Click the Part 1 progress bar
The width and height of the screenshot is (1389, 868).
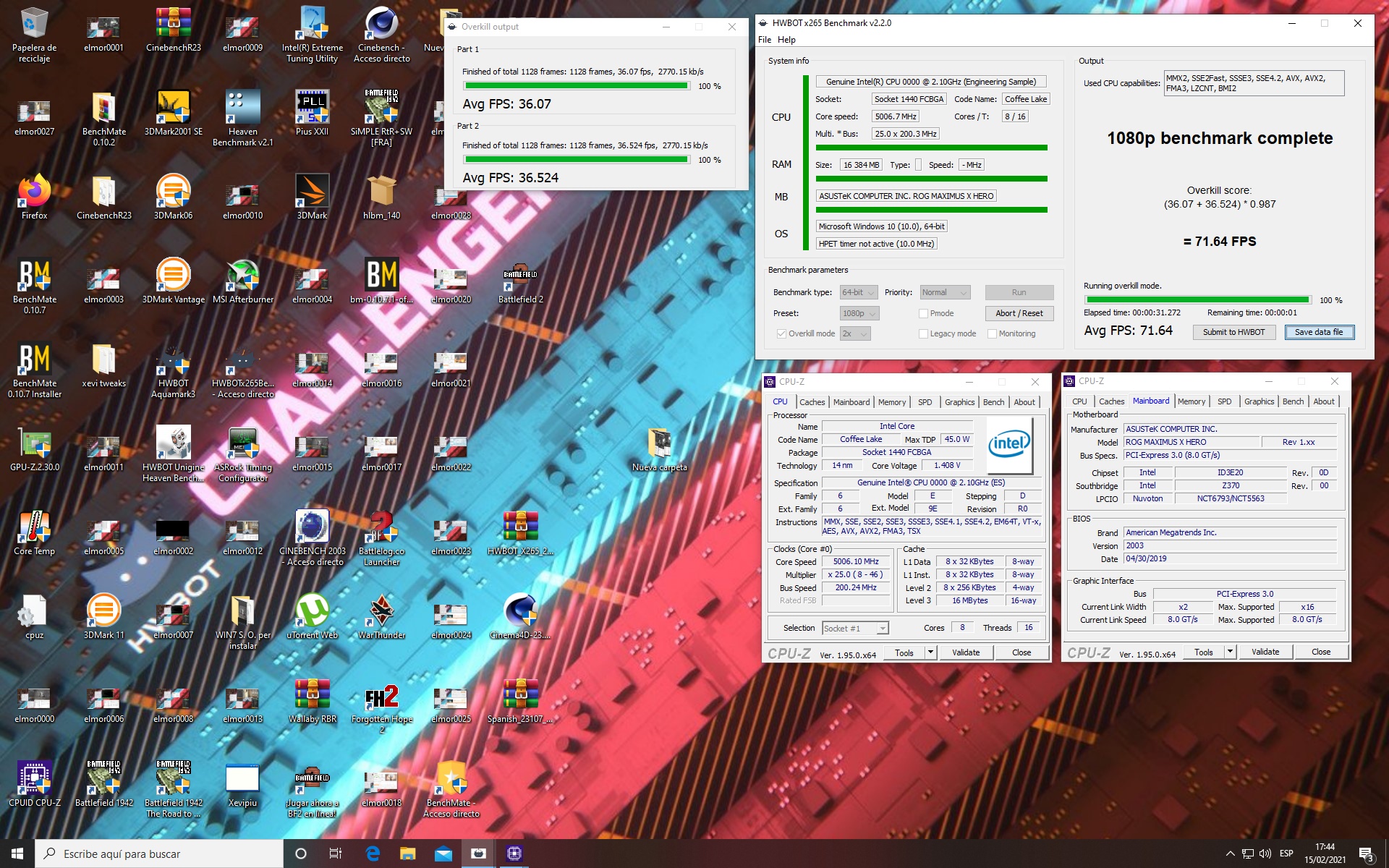click(x=576, y=86)
